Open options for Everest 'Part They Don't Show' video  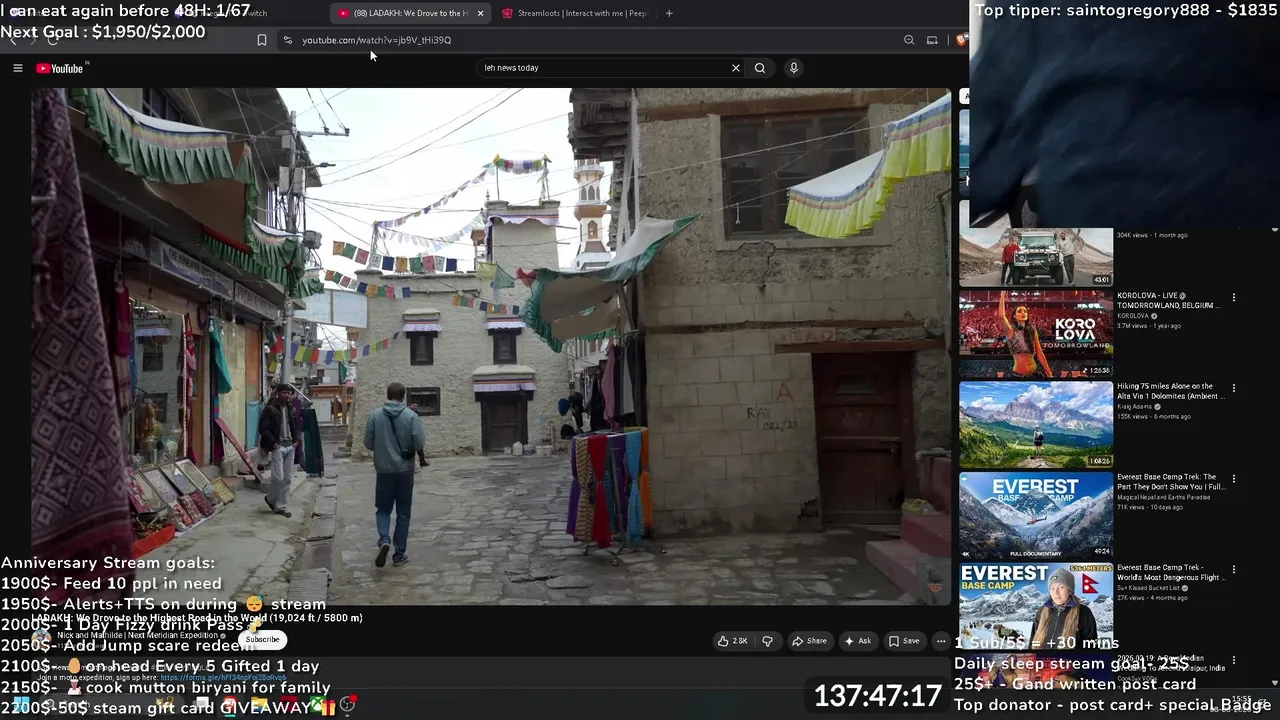(x=1234, y=479)
